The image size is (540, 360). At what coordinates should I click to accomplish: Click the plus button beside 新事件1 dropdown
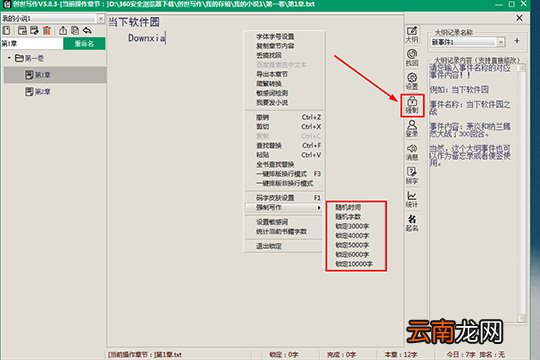tap(517, 41)
